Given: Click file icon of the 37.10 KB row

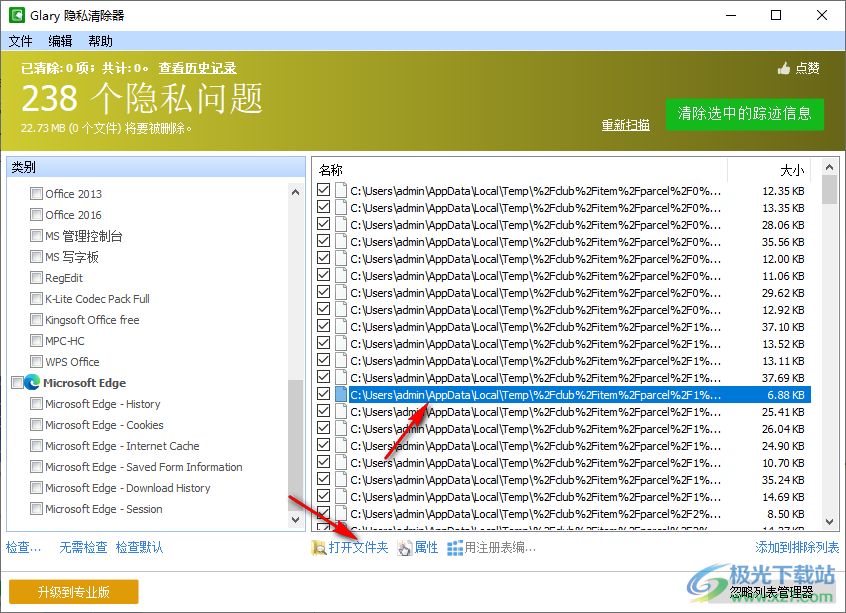Looking at the screenshot, I should pyautogui.click(x=340, y=326).
